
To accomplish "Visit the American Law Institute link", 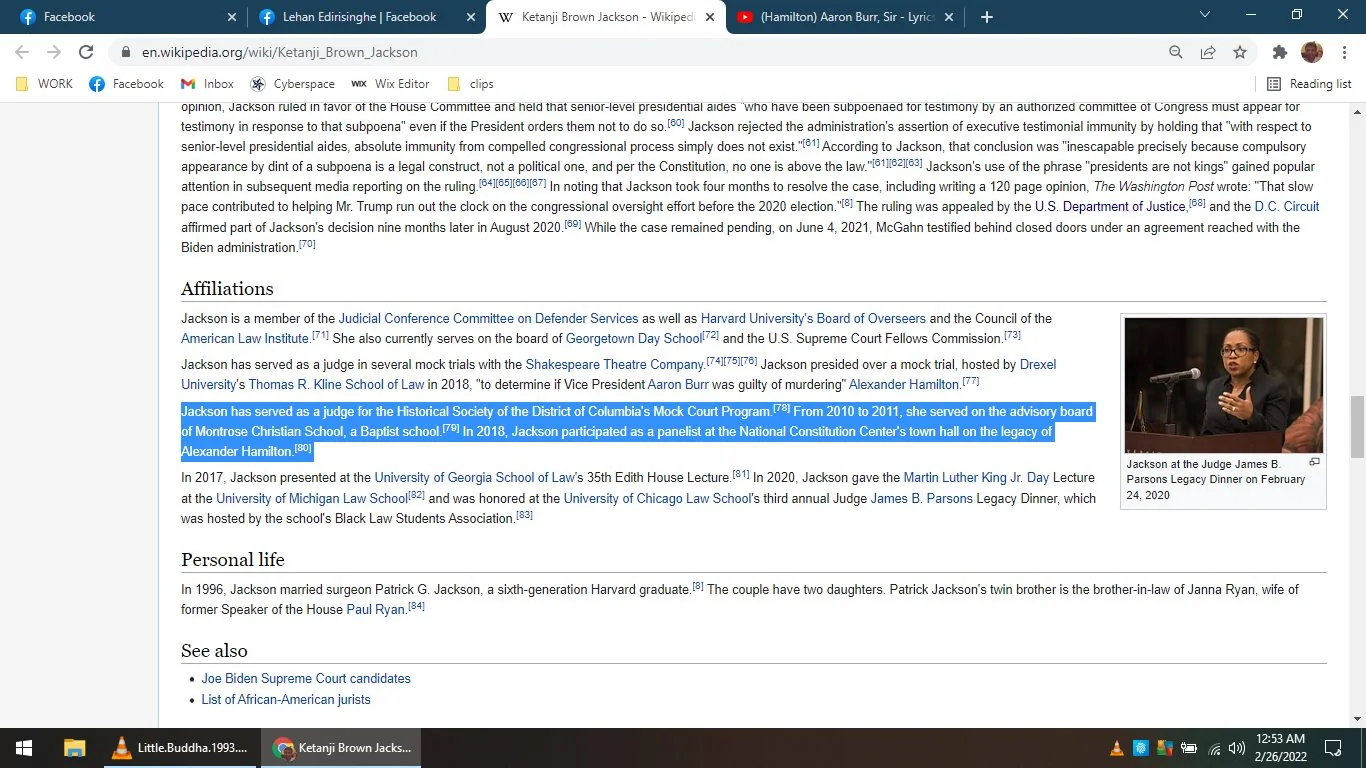I will pos(244,339).
